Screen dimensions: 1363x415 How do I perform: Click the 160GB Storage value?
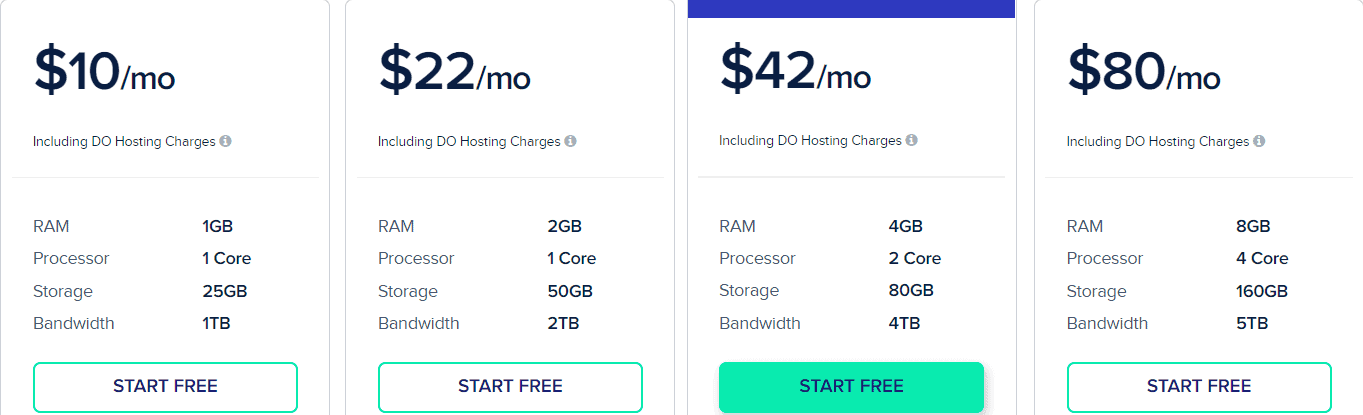click(x=1261, y=291)
